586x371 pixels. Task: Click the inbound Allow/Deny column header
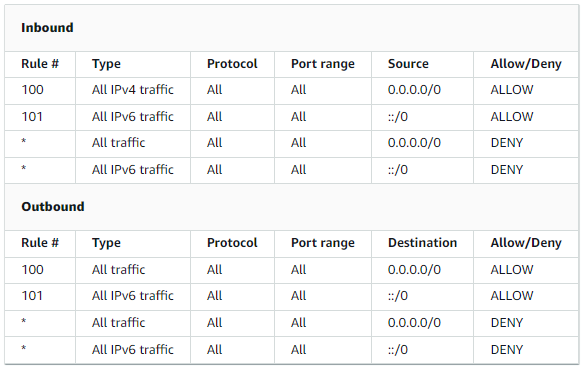526,64
